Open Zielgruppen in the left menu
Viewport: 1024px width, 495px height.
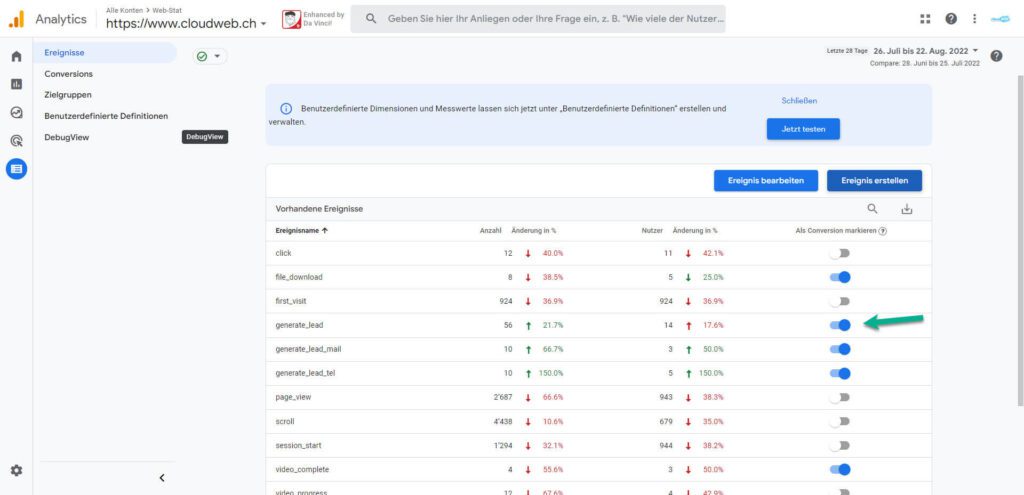tap(68, 95)
